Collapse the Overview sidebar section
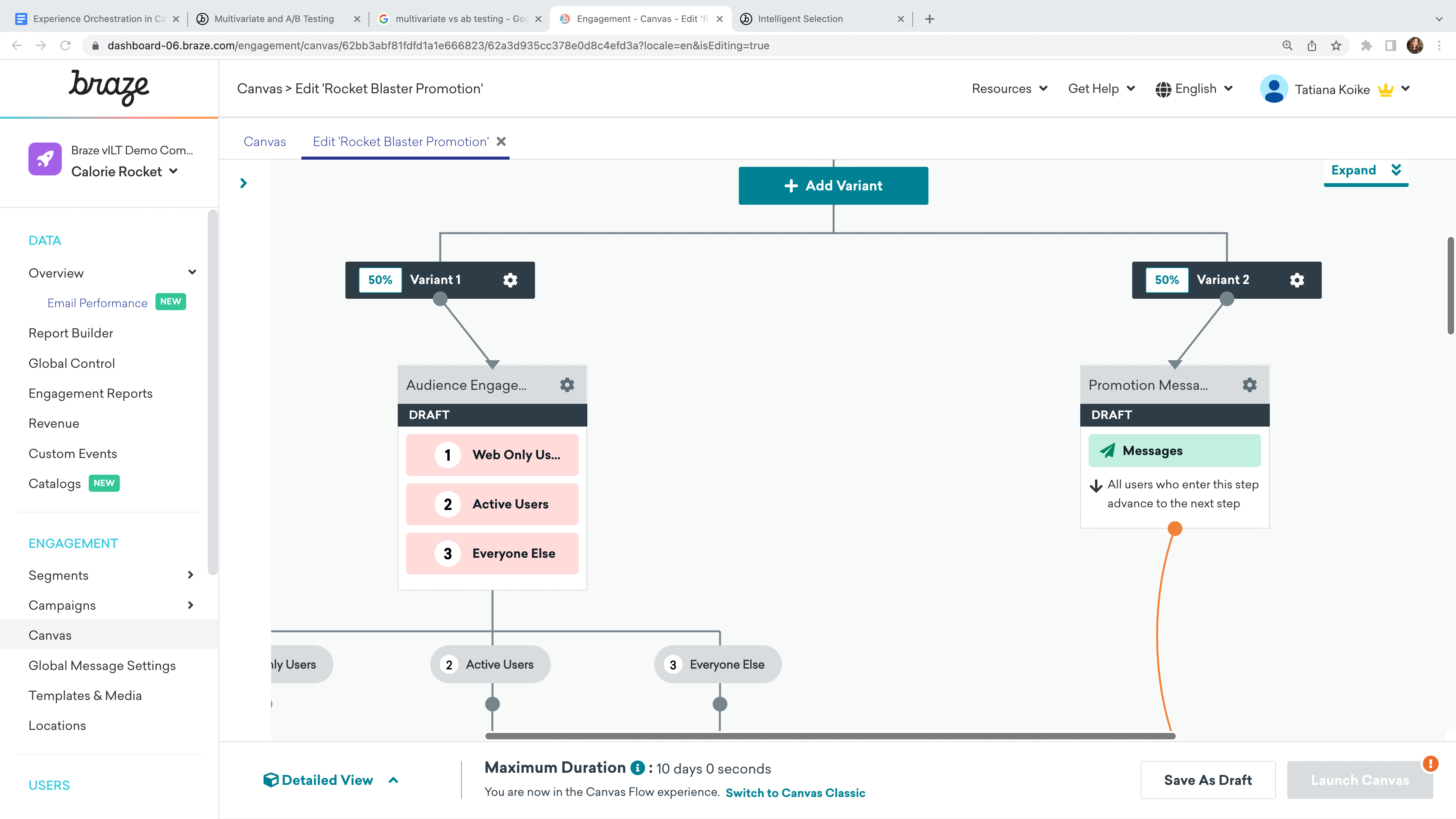Screen dimensions: 1456x819 coord(192,273)
